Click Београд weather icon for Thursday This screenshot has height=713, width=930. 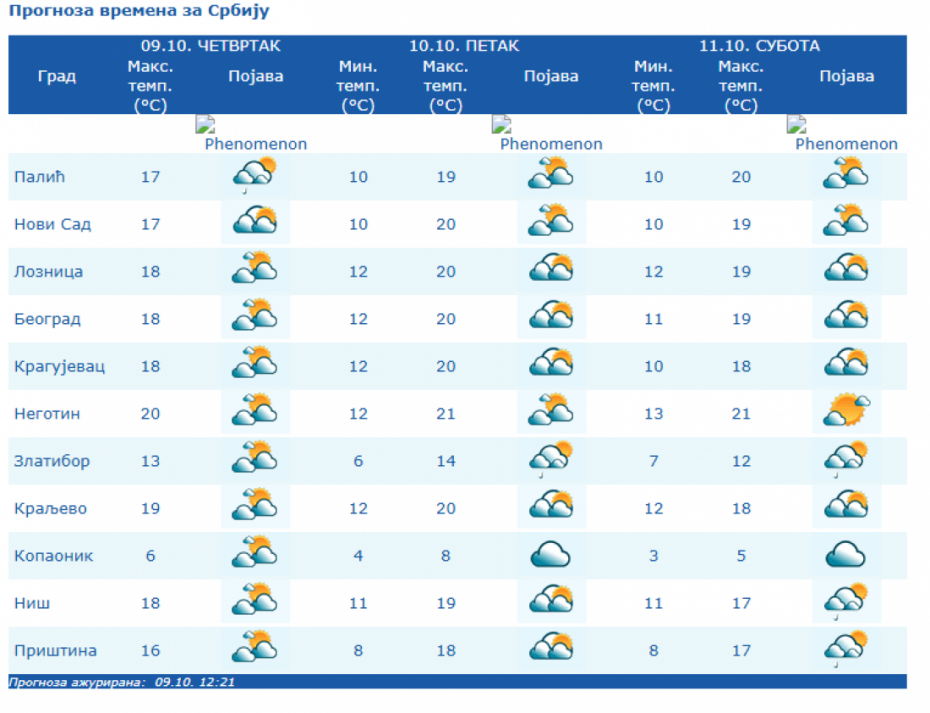pyautogui.click(x=255, y=319)
